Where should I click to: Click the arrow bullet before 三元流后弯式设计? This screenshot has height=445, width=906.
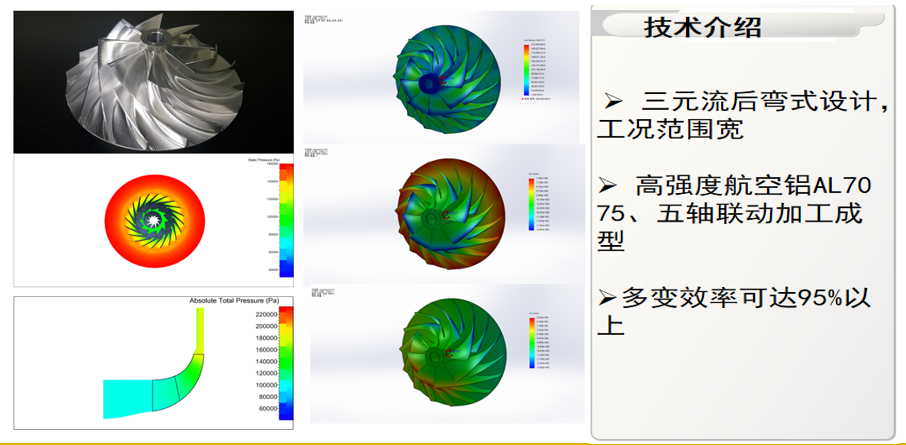613,100
